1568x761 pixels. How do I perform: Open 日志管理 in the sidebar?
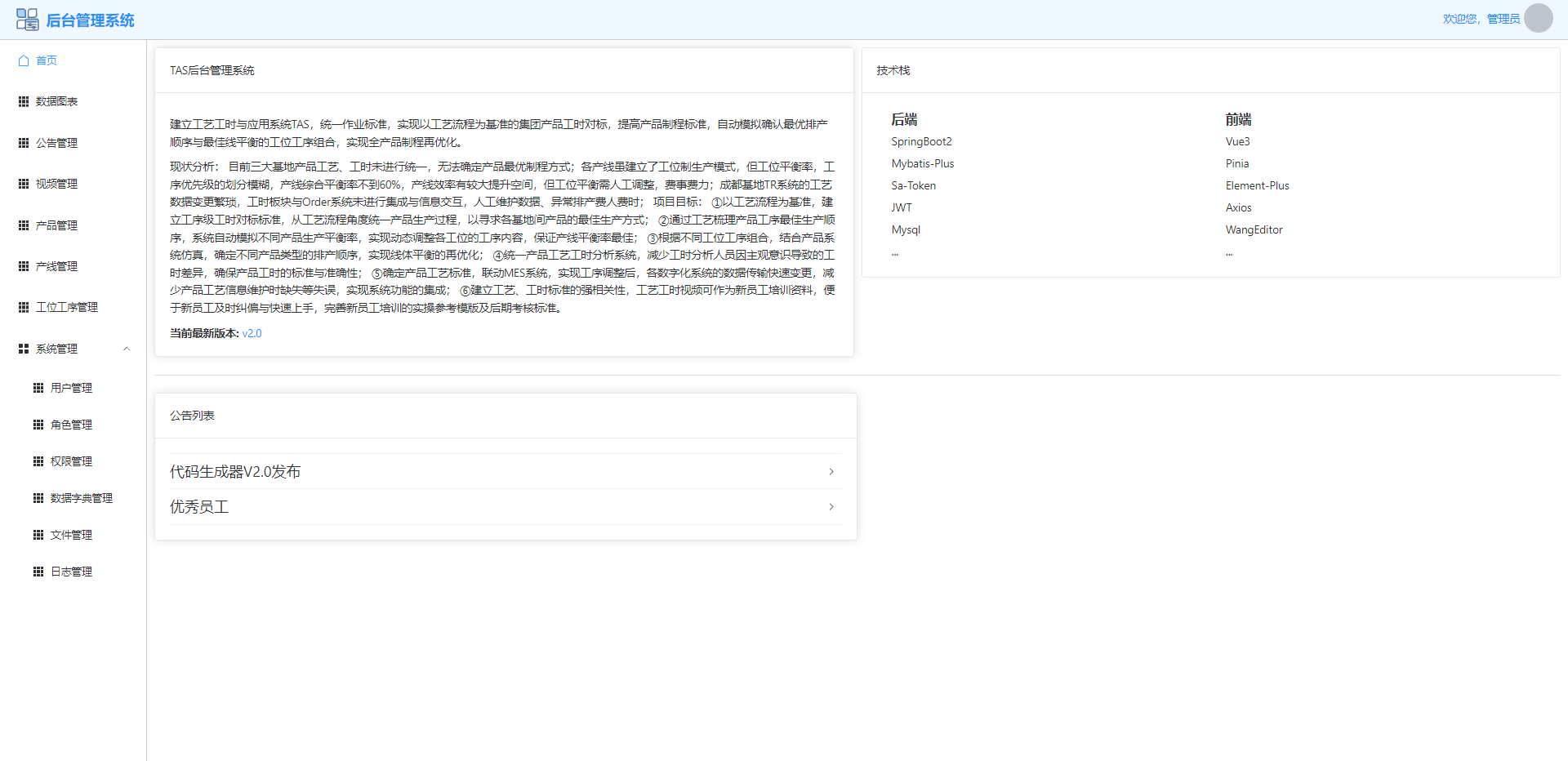click(x=71, y=572)
